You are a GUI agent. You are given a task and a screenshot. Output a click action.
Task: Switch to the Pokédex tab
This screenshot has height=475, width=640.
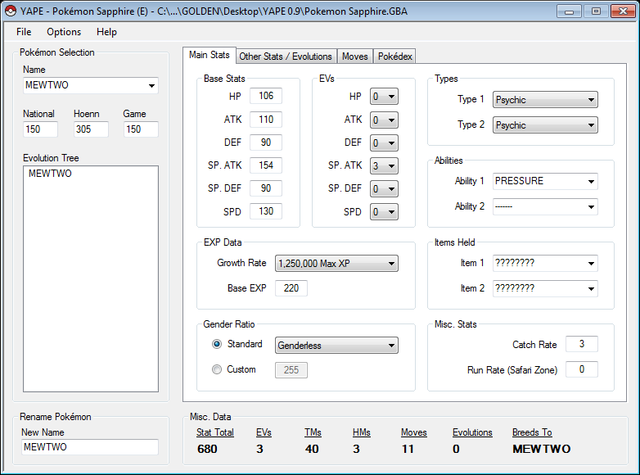[395, 56]
